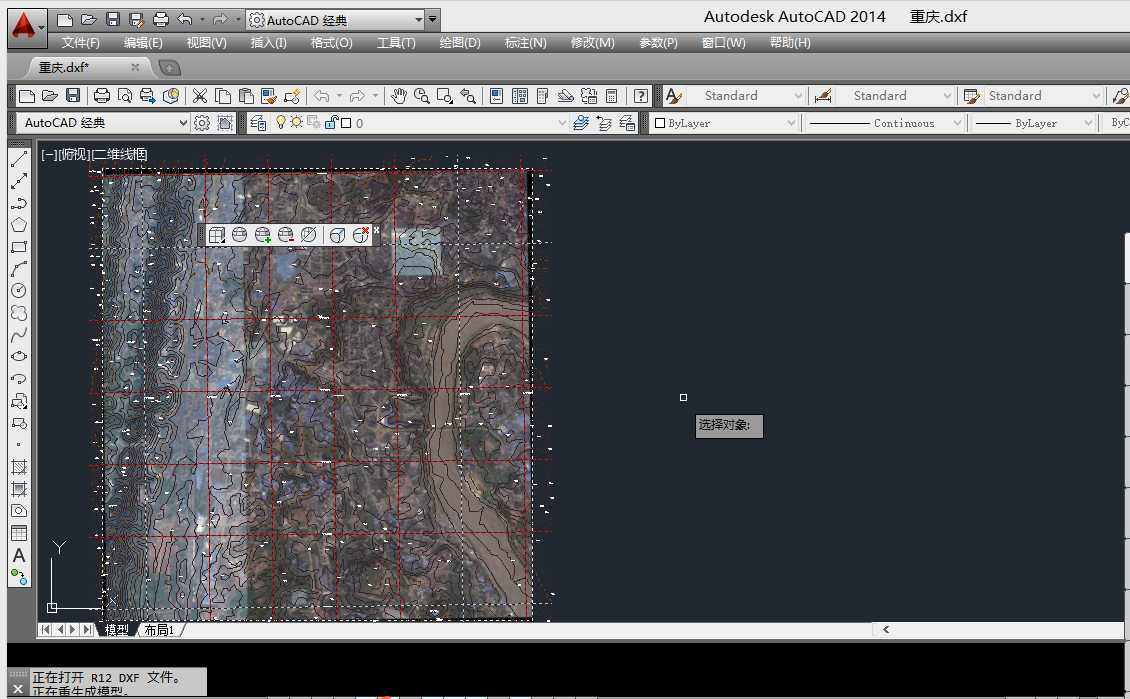Open the Layer Properties Manager icon
1130x699 pixels.
click(x=258, y=123)
